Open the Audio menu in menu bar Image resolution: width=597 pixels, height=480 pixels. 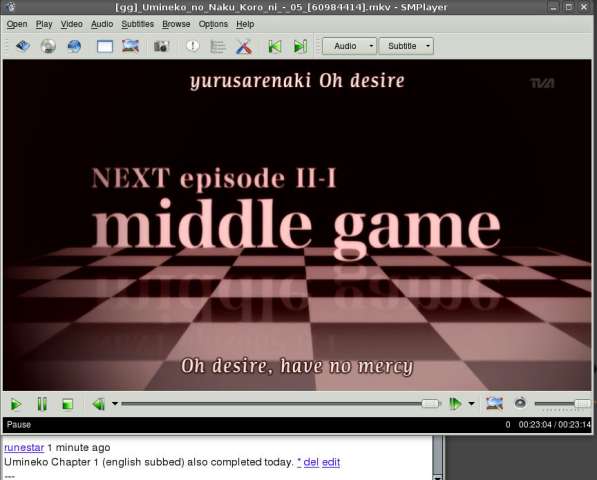pyautogui.click(x=102, y=24)
